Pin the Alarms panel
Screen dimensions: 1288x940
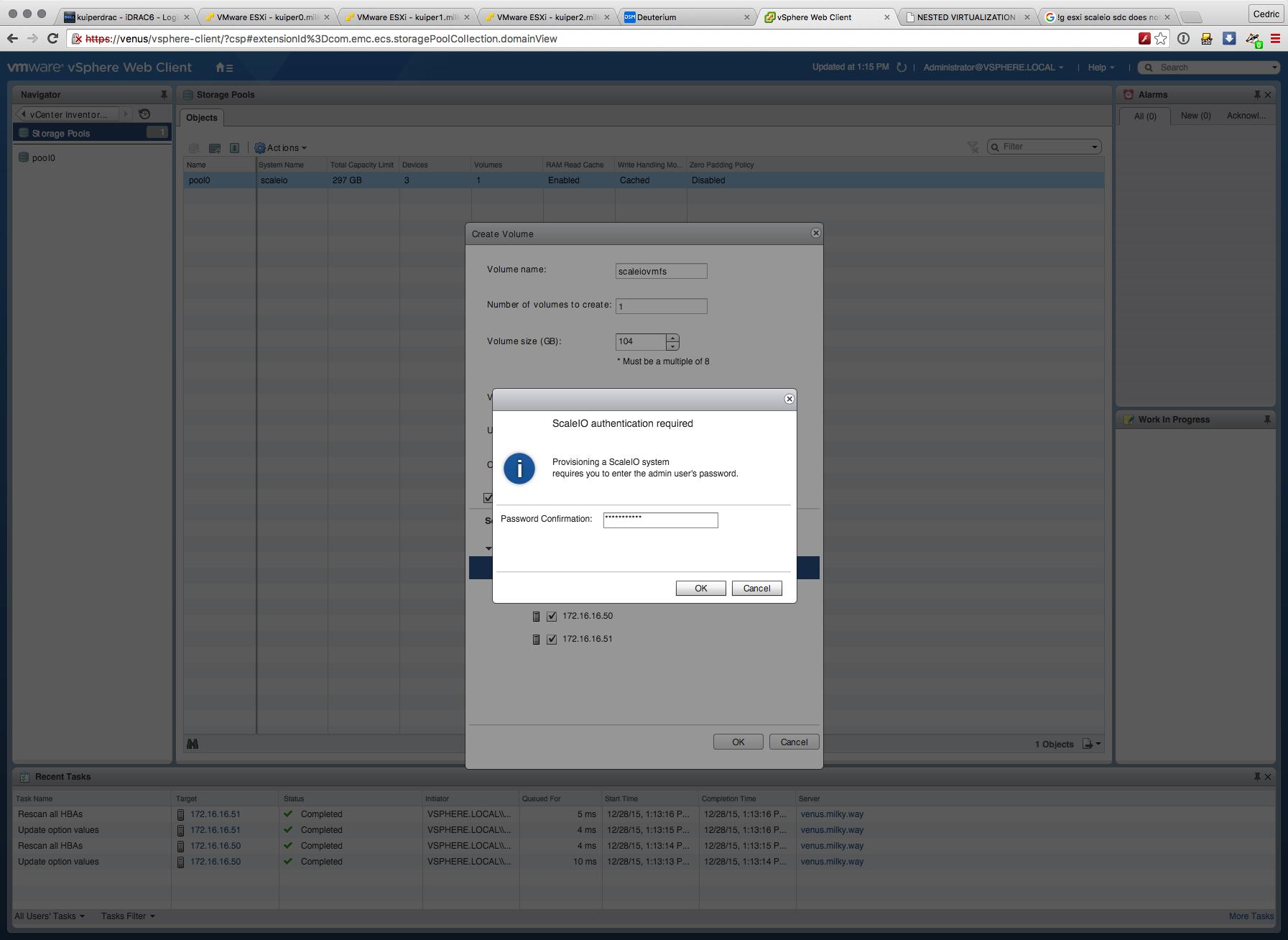[x=1257, y=95]
